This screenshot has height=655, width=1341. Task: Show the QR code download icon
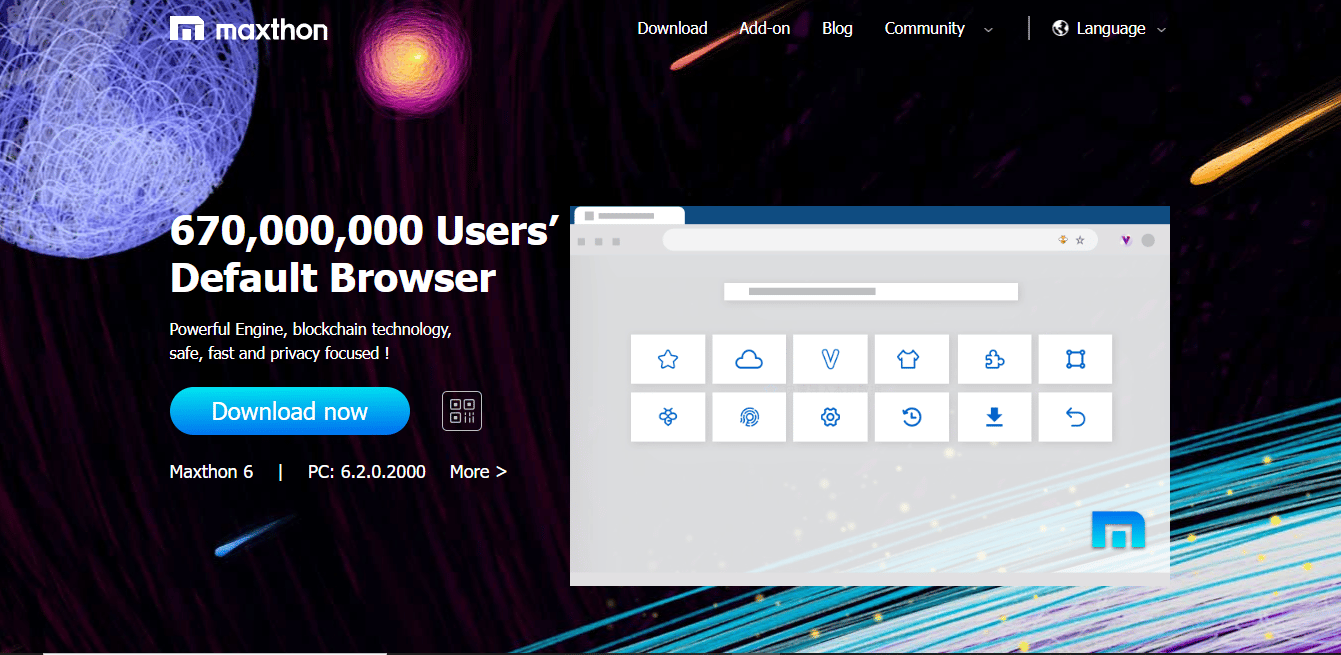462,411
